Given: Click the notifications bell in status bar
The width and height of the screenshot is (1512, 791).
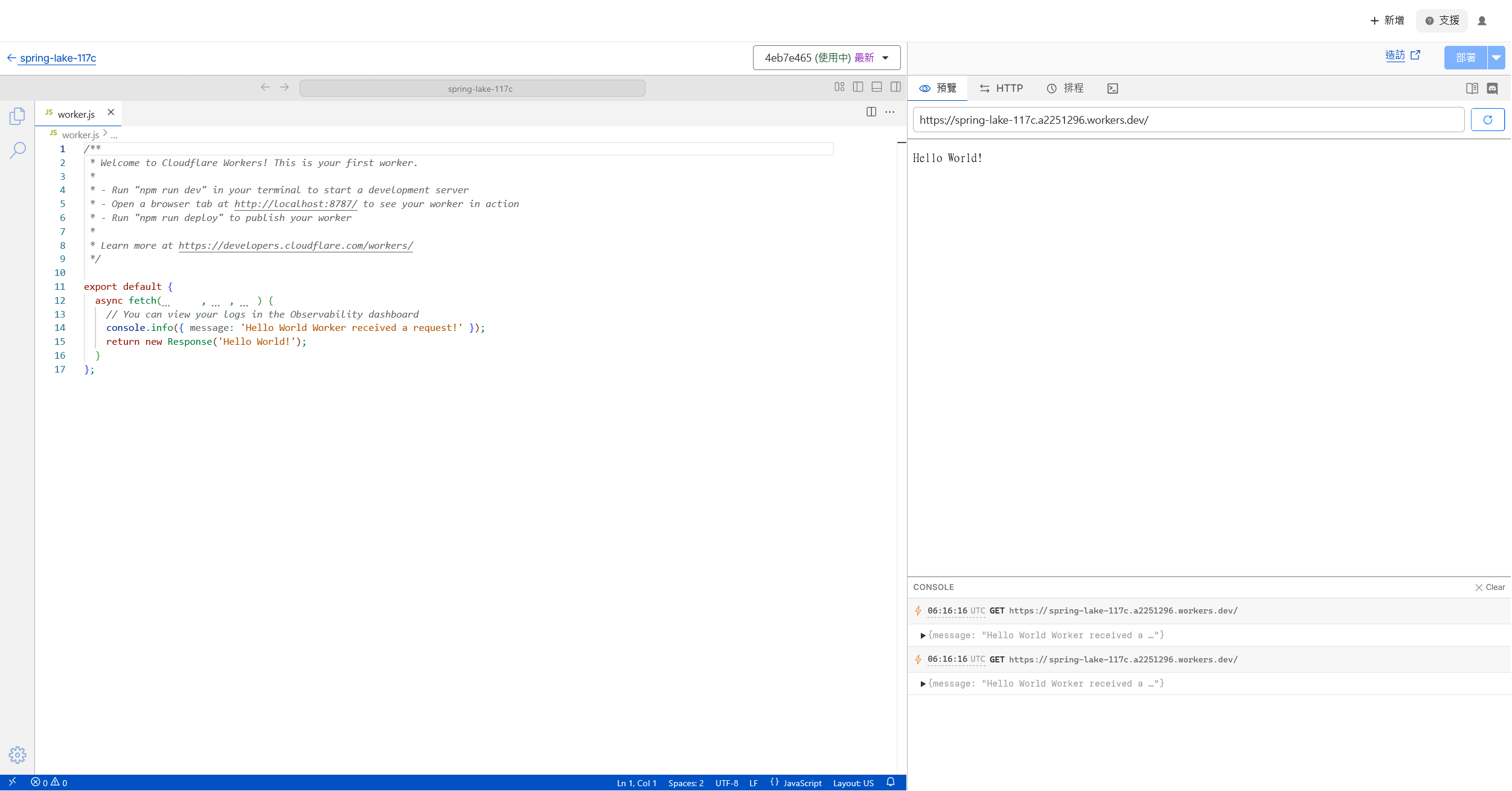Looking at the screenshot, I should click(890, 783).
